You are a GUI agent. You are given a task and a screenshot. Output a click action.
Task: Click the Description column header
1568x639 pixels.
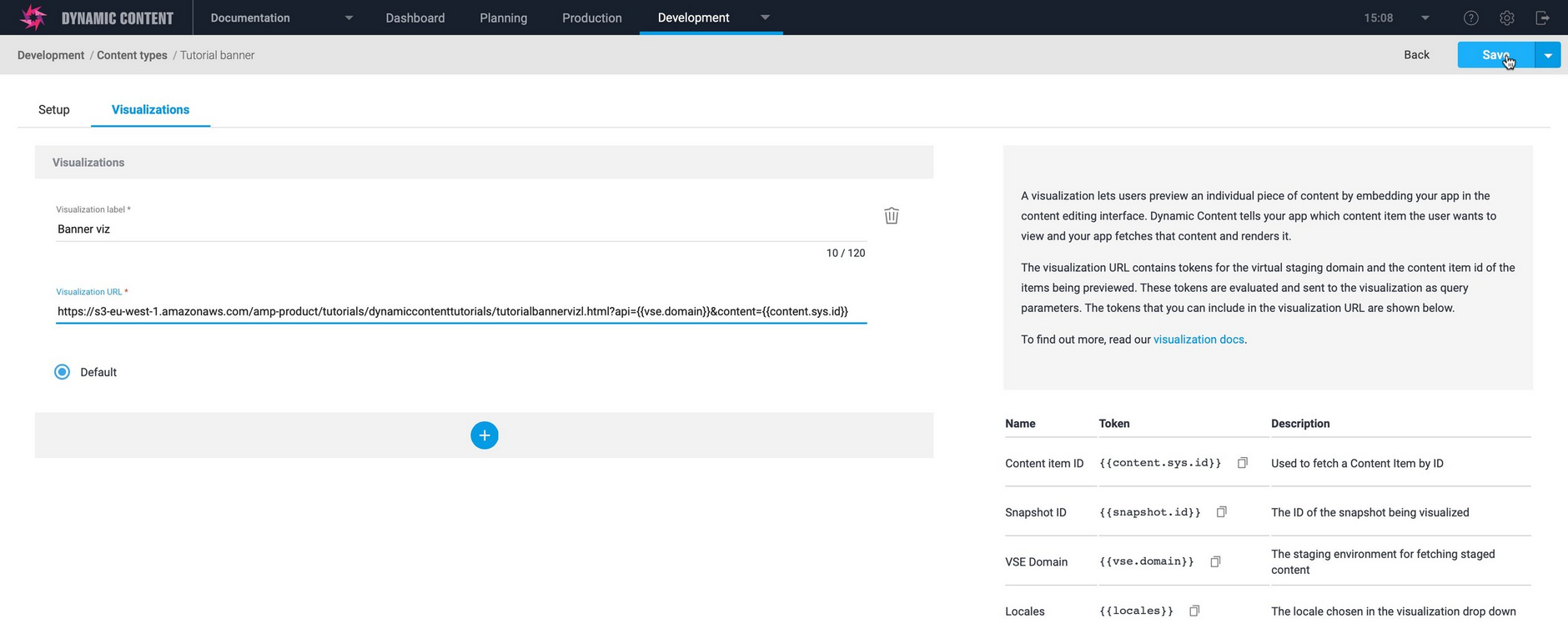pyautogui.click(x=1300, y=424)
